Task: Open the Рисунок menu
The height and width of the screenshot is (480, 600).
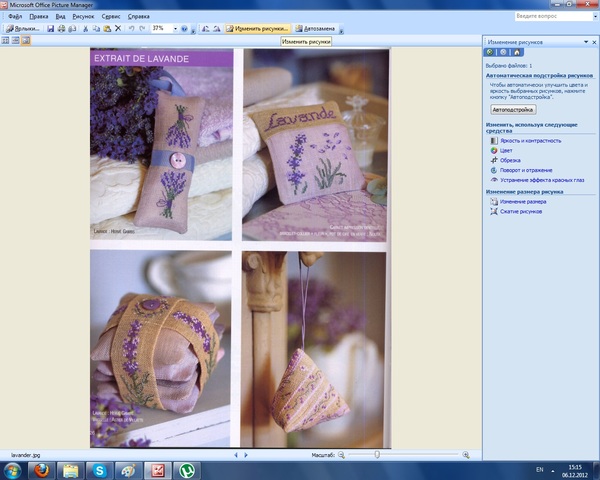Action: pyautogui.click(x=83, y=17)
